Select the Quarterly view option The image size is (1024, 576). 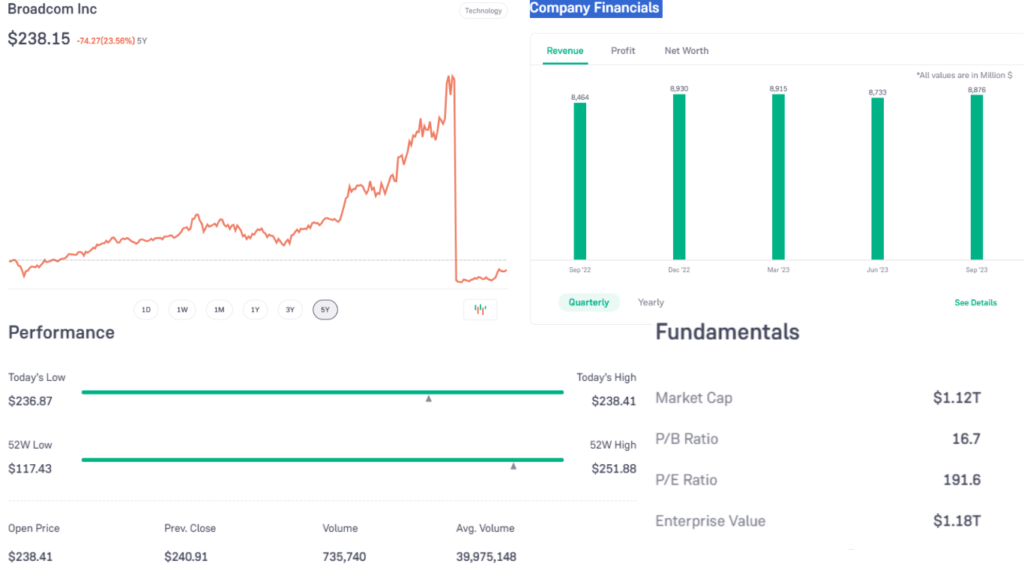coord(589,302)
